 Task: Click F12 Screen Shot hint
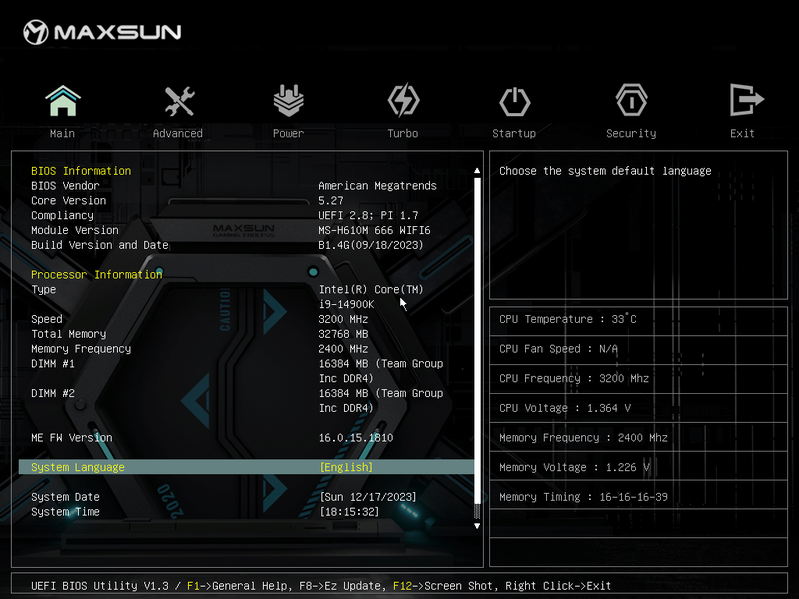click(x=443, y=586)
